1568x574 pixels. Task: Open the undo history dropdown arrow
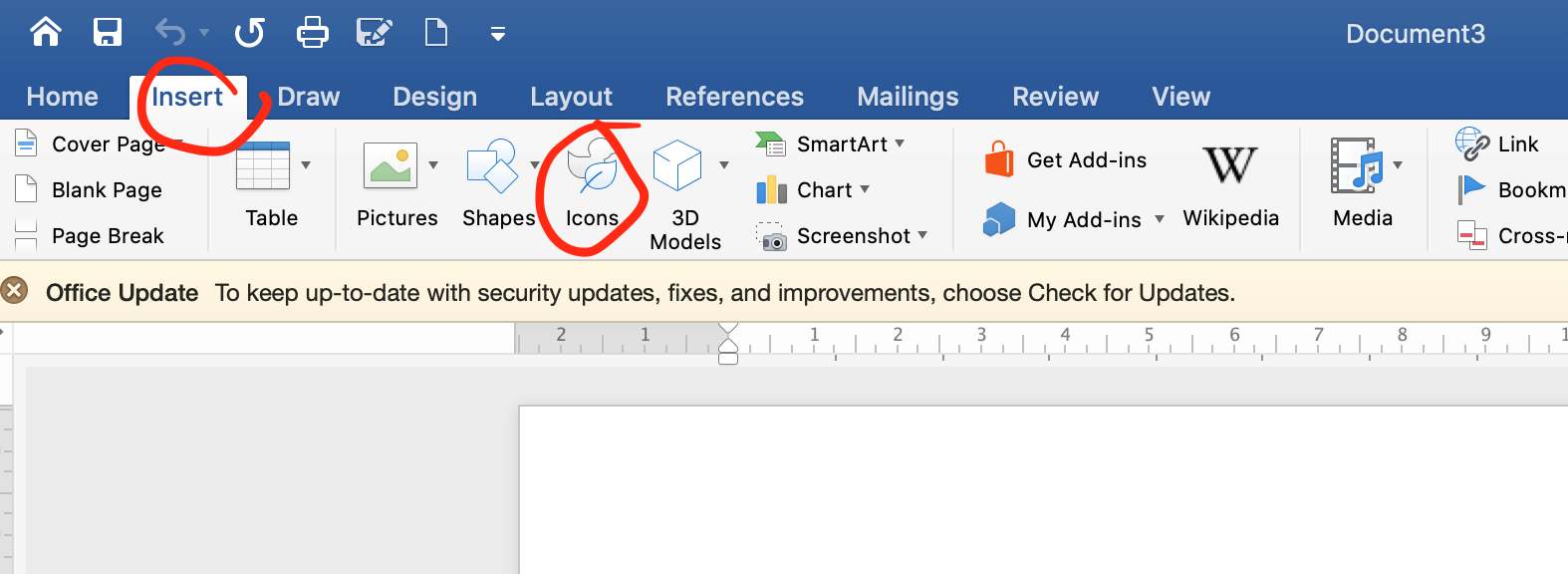pos(204,33)
